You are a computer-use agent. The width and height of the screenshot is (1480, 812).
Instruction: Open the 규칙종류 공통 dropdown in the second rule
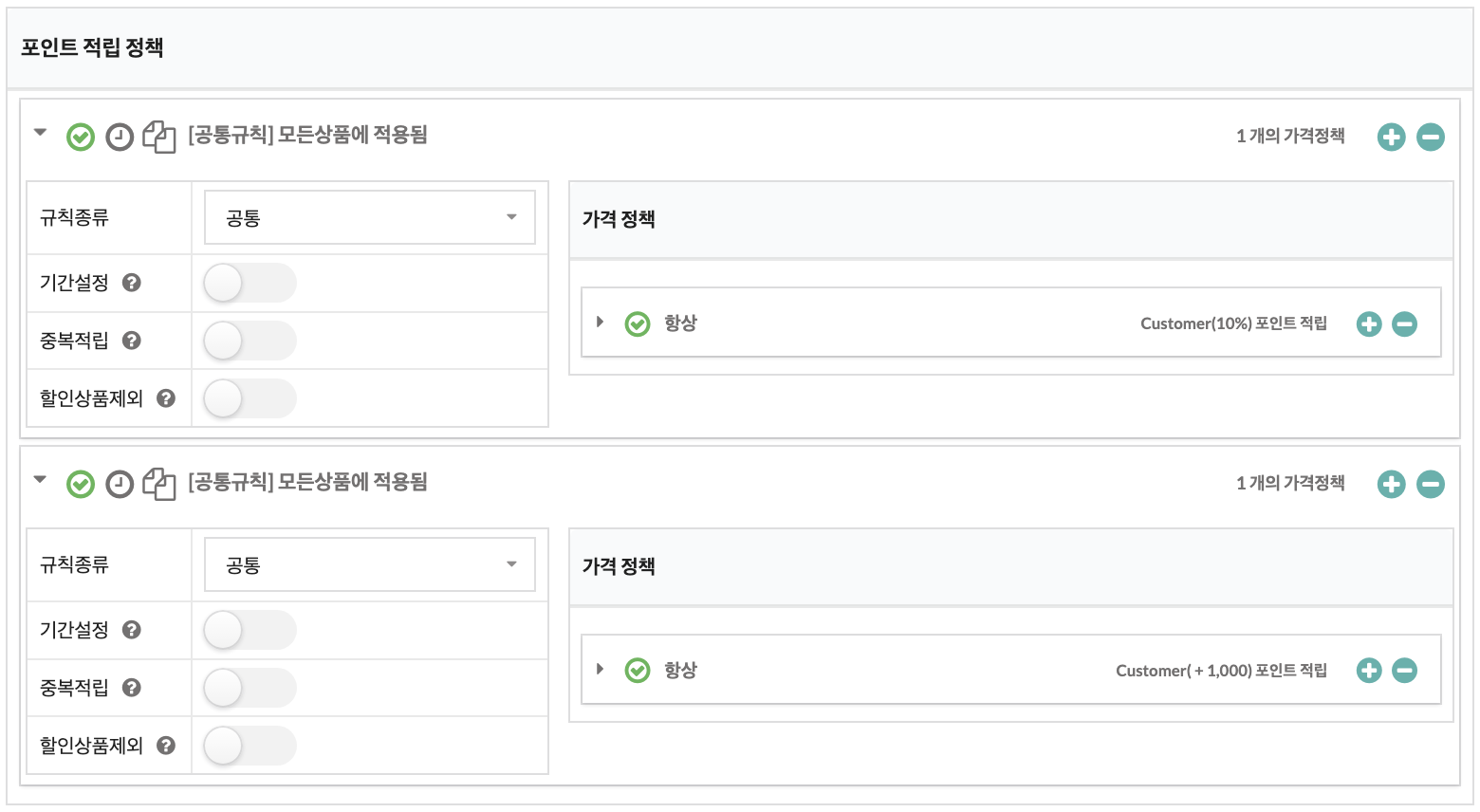point(370,564)
